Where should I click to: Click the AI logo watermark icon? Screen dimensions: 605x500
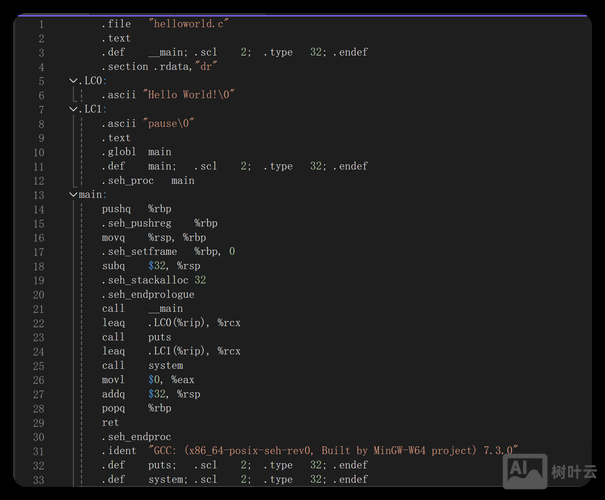click(x=525, y=469)
